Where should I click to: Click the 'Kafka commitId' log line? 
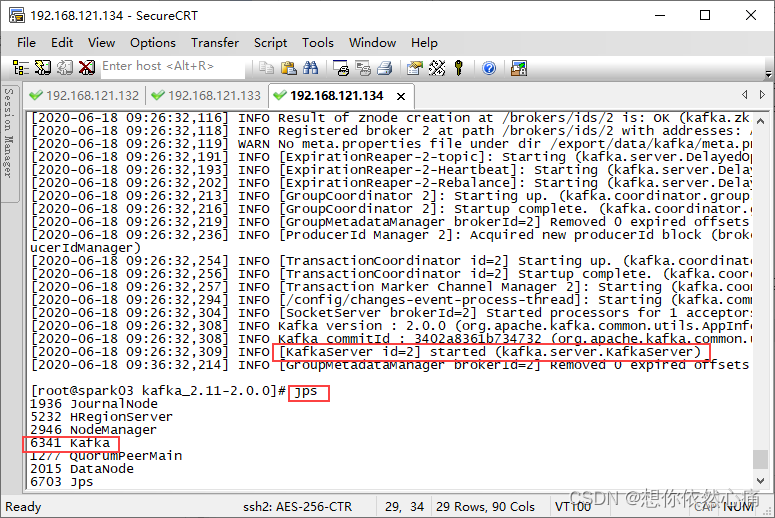pos(390,339)
